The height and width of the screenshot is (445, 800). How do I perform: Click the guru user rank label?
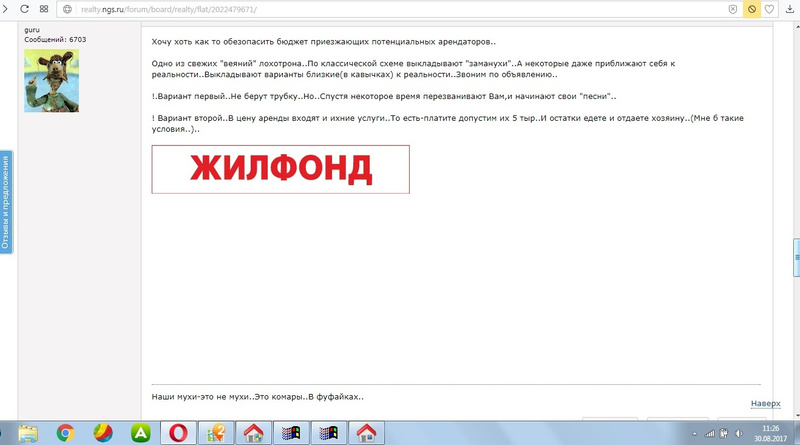pos(32,30)
